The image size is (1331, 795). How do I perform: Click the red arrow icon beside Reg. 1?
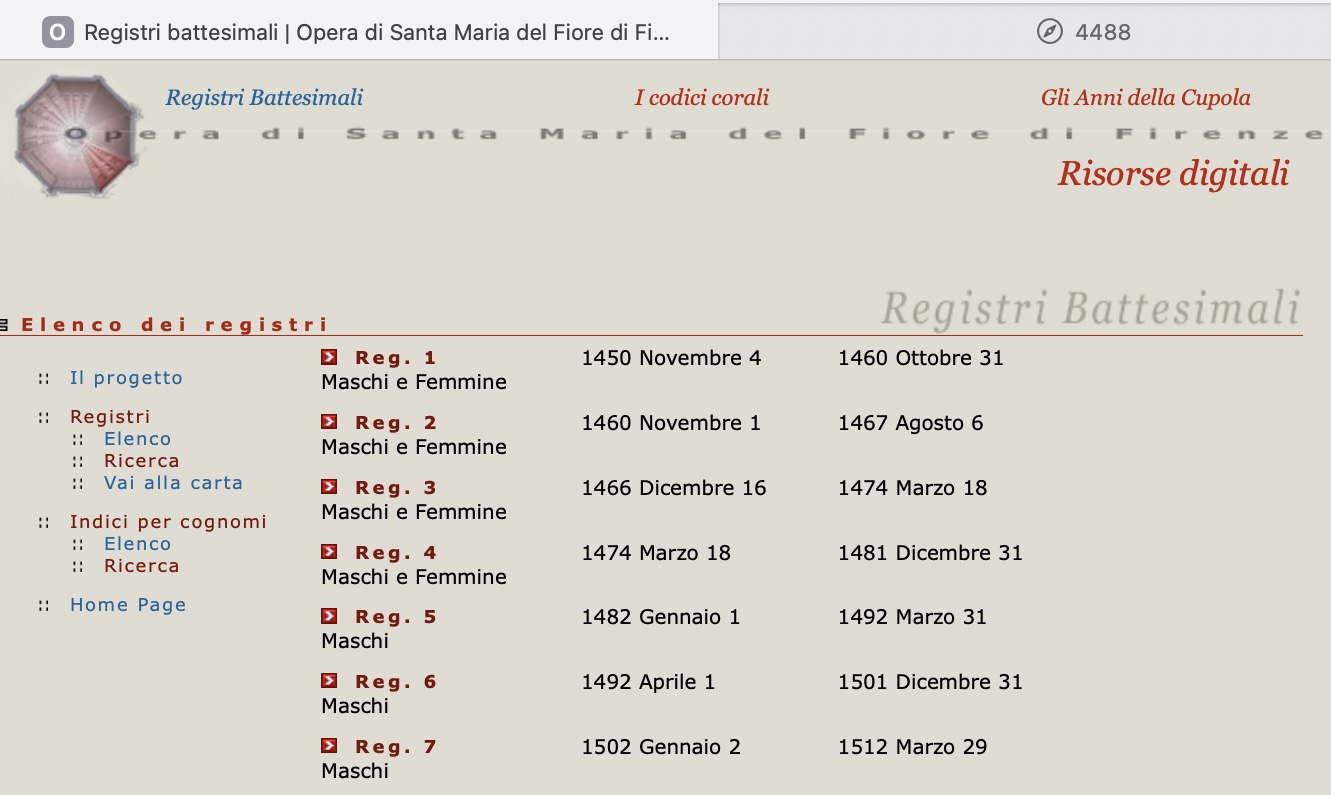tap(329, 357)
